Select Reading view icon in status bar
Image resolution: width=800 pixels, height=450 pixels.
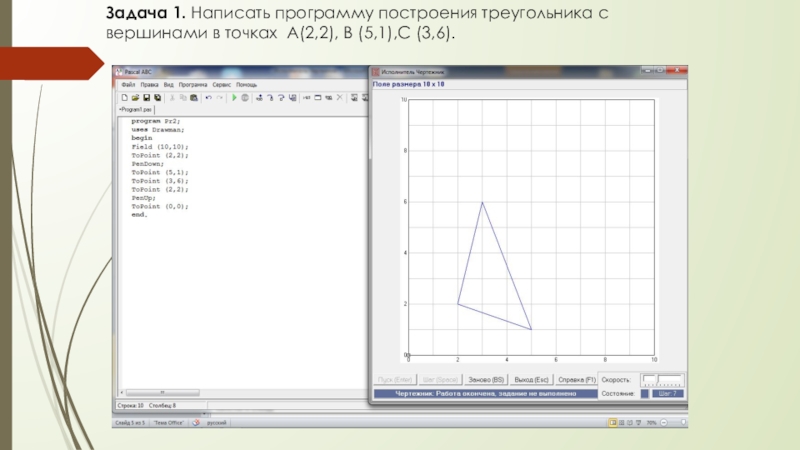630,422
